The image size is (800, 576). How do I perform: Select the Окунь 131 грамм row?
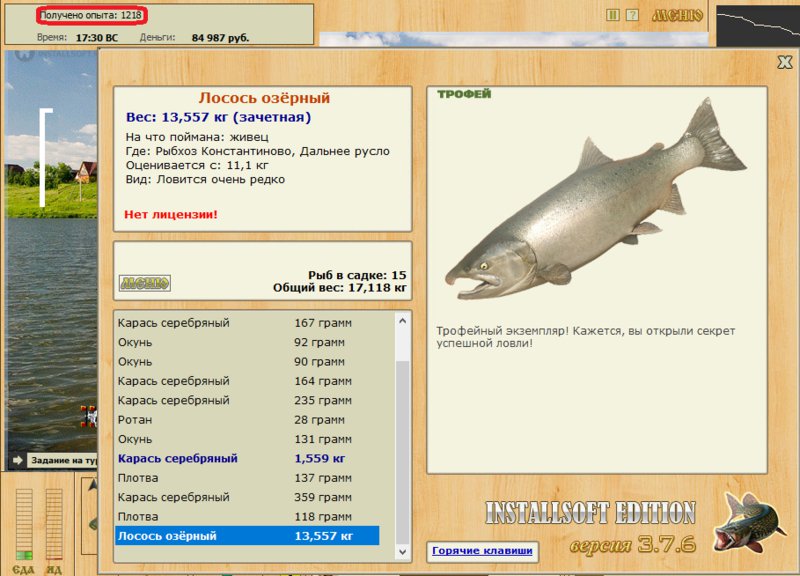pos(247,439)
